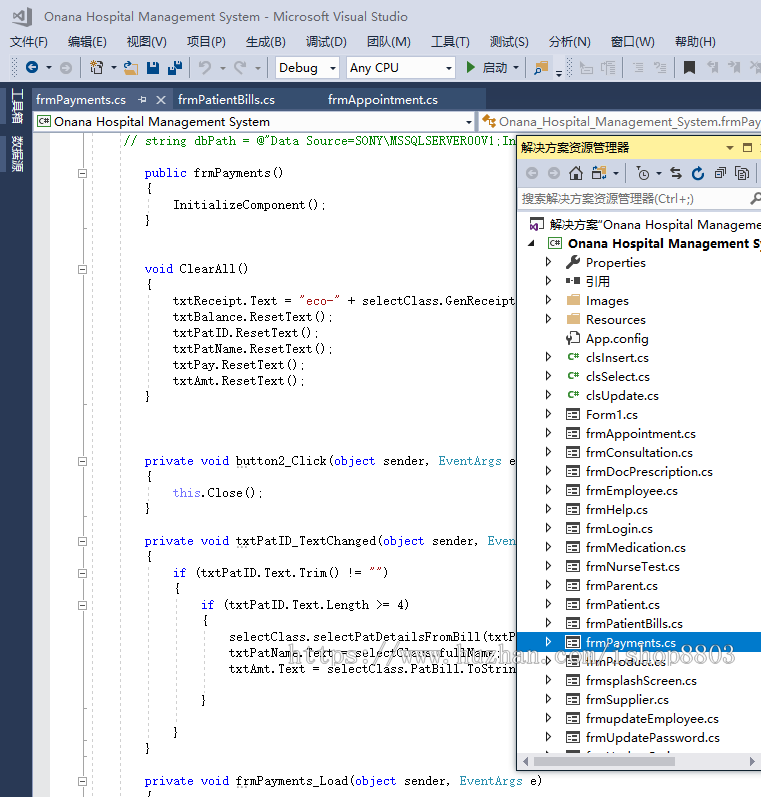Click the Redo arrow icon
This screenshot has width=761, height=797.
[x=240, y=68]
